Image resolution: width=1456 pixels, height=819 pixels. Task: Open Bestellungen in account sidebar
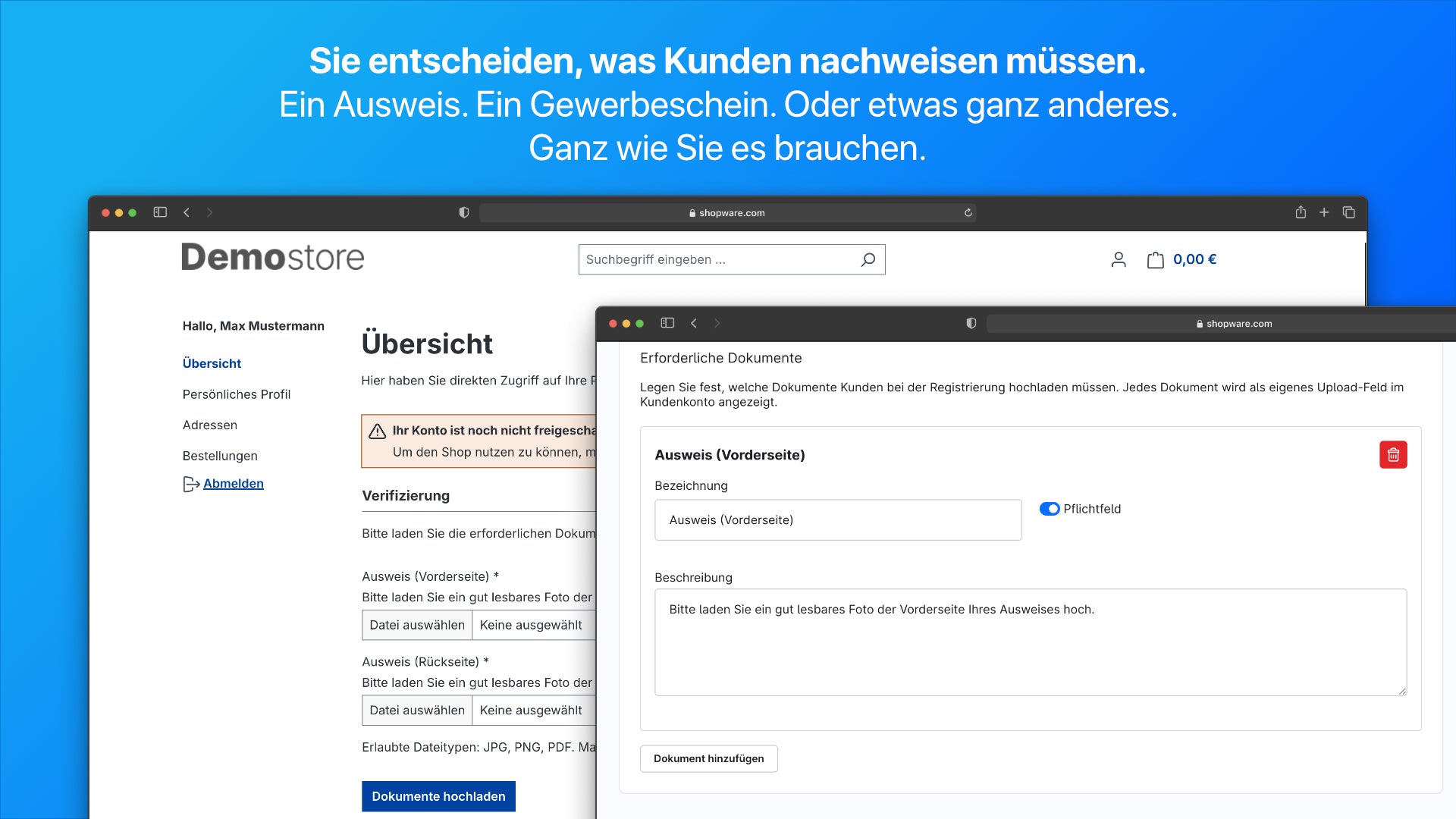point(220,456)
